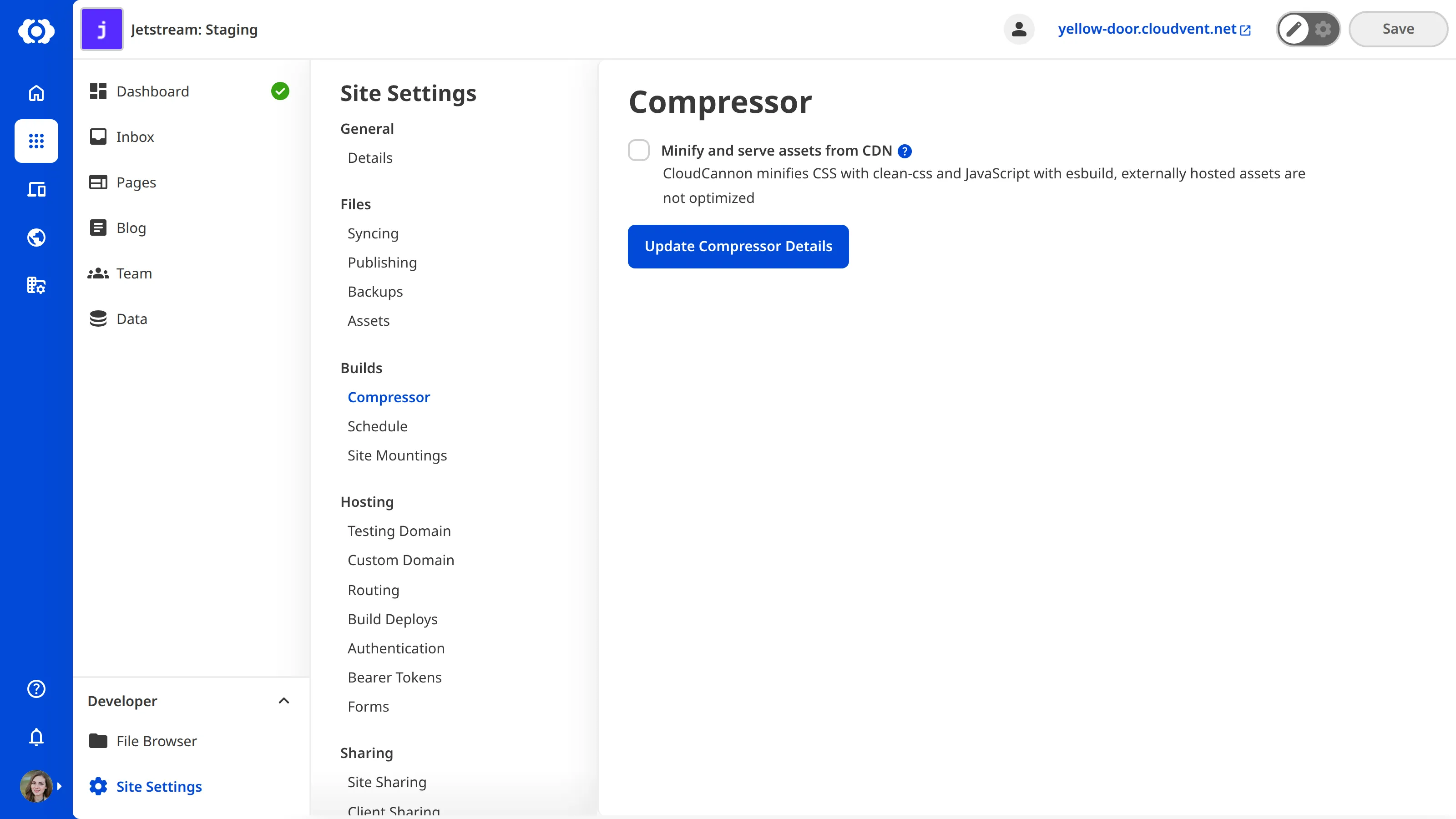
Task: Go to Testing Domain settings
Action: [x=399, y=531]
